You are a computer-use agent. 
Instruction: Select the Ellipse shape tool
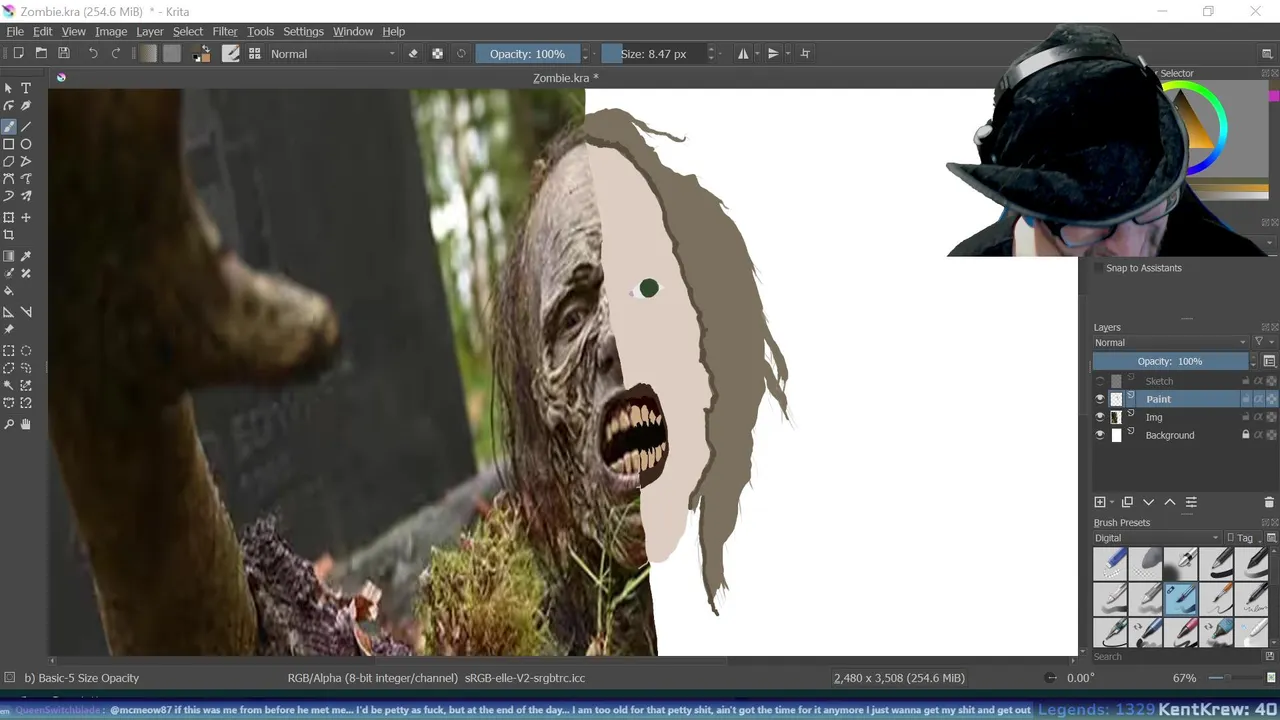(x=26, y=144)
